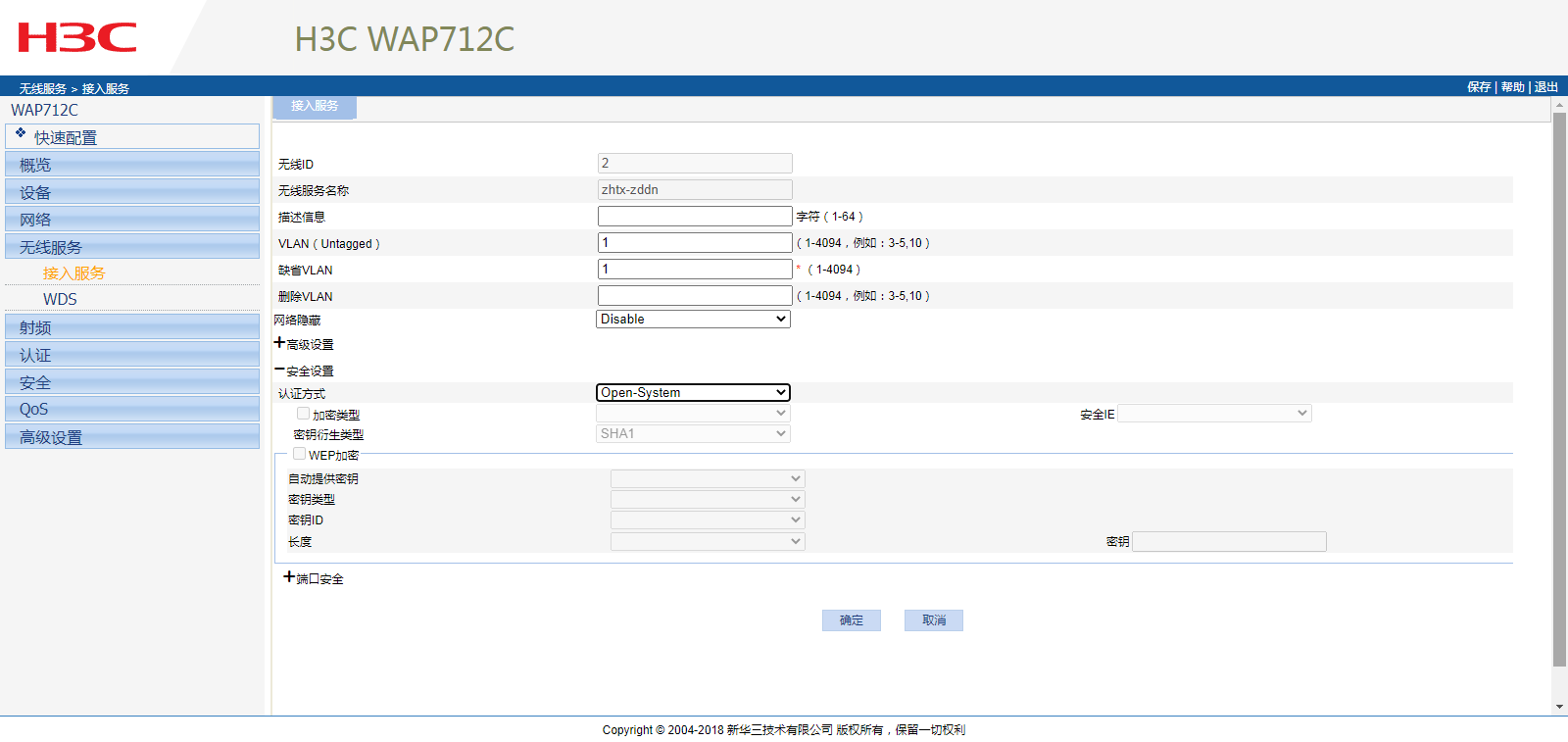
Task: Click the vertical scrollbar thumb
Action: (1559, 390)
